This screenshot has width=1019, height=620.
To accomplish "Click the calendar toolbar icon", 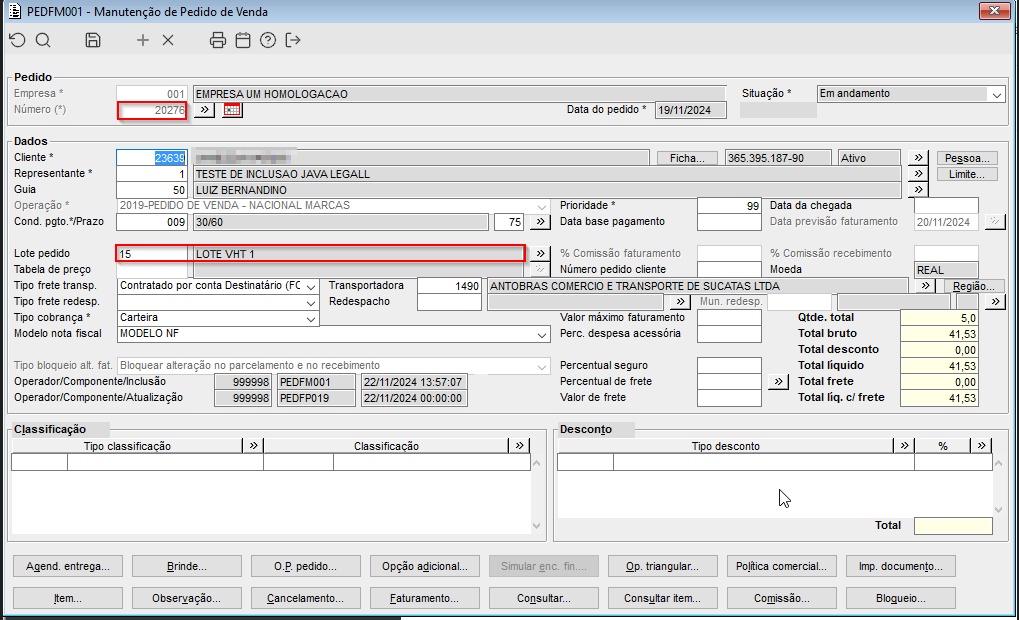I will click(x=243, y=40).
